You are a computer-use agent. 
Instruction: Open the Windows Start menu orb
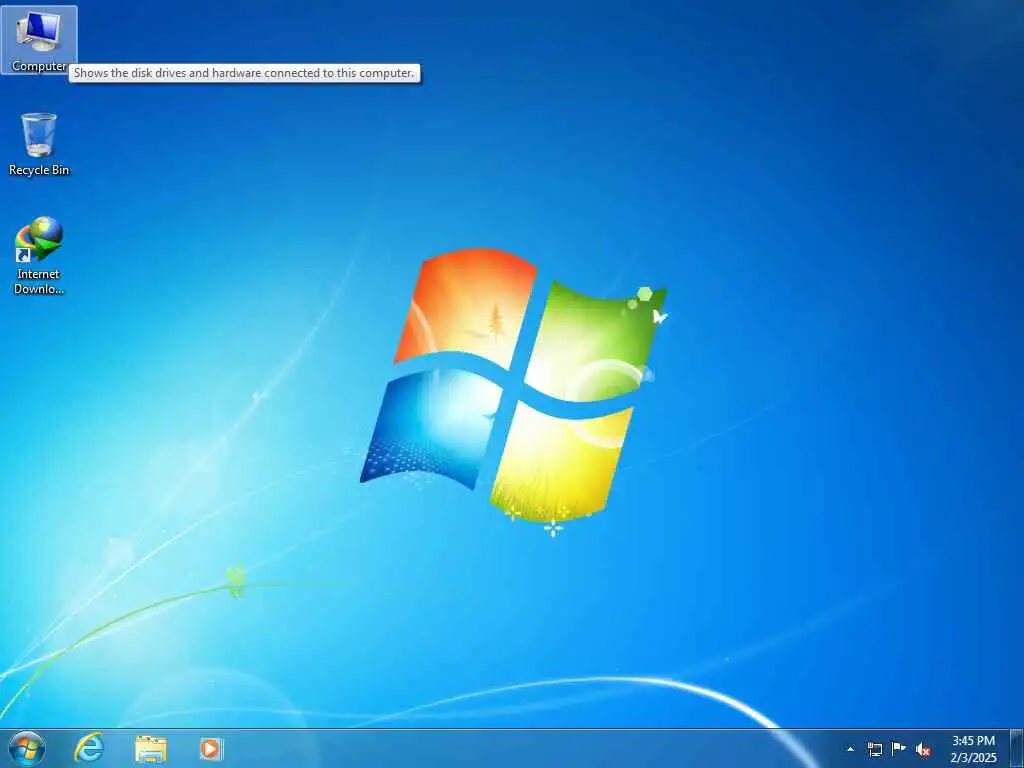27,748
